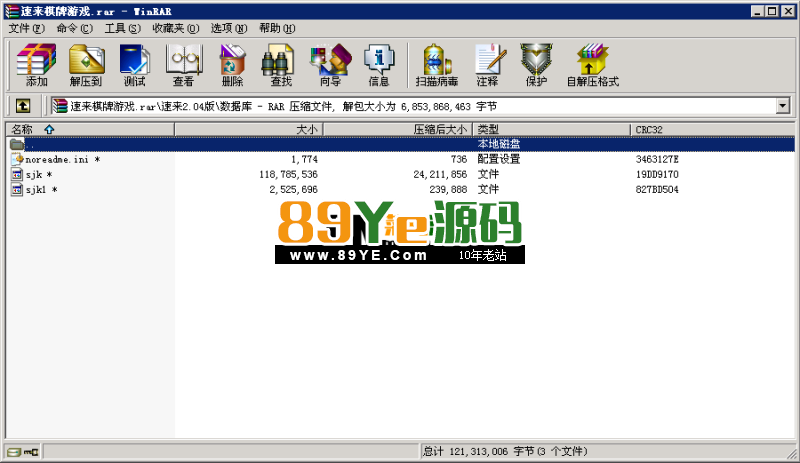Maximize the WinRAR window
This screenshot has height=463, width=800.
click(x=772, y=11)
